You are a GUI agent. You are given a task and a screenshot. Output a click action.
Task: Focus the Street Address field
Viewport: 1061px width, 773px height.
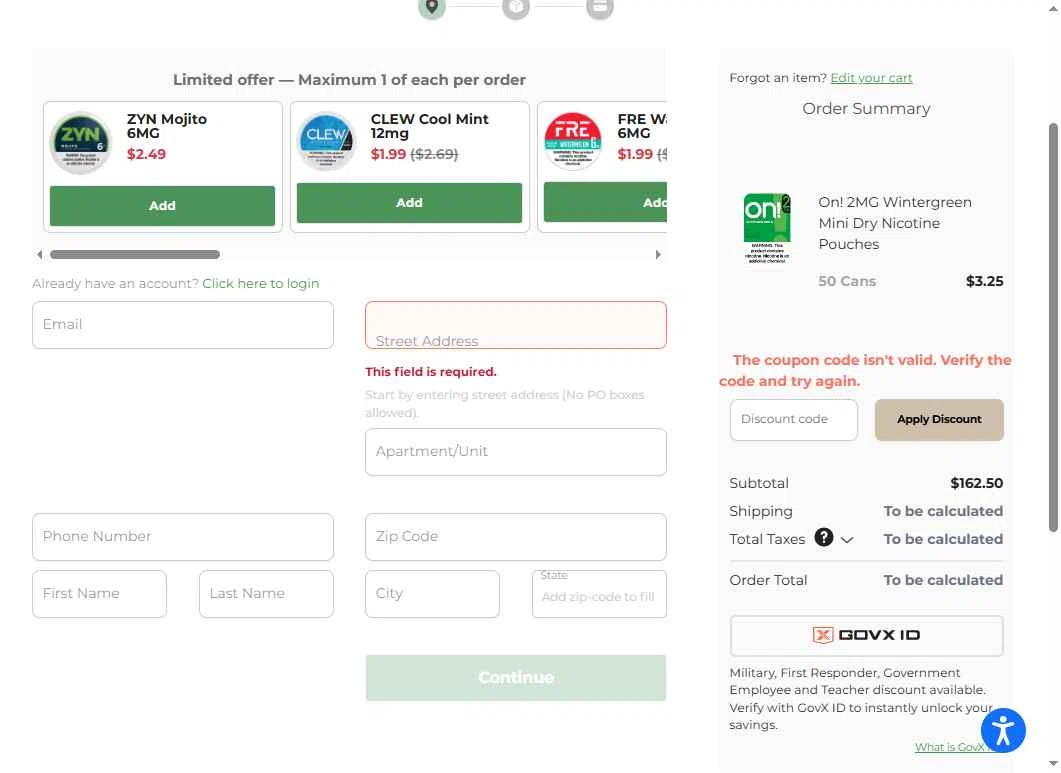point(516,325)
